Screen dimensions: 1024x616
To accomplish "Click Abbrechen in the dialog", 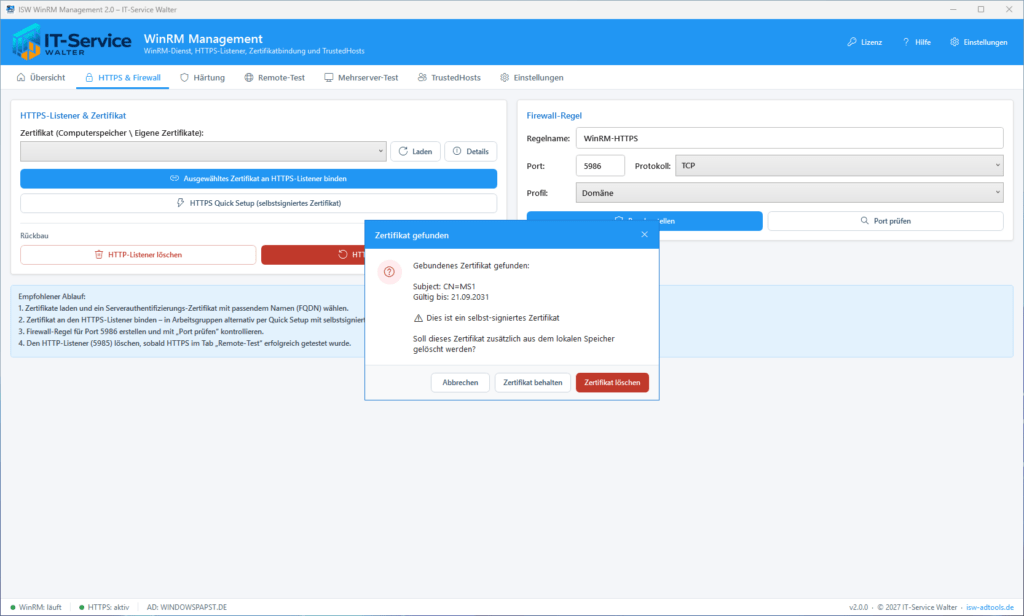I will pyautogui.click(x=460, y=383).
